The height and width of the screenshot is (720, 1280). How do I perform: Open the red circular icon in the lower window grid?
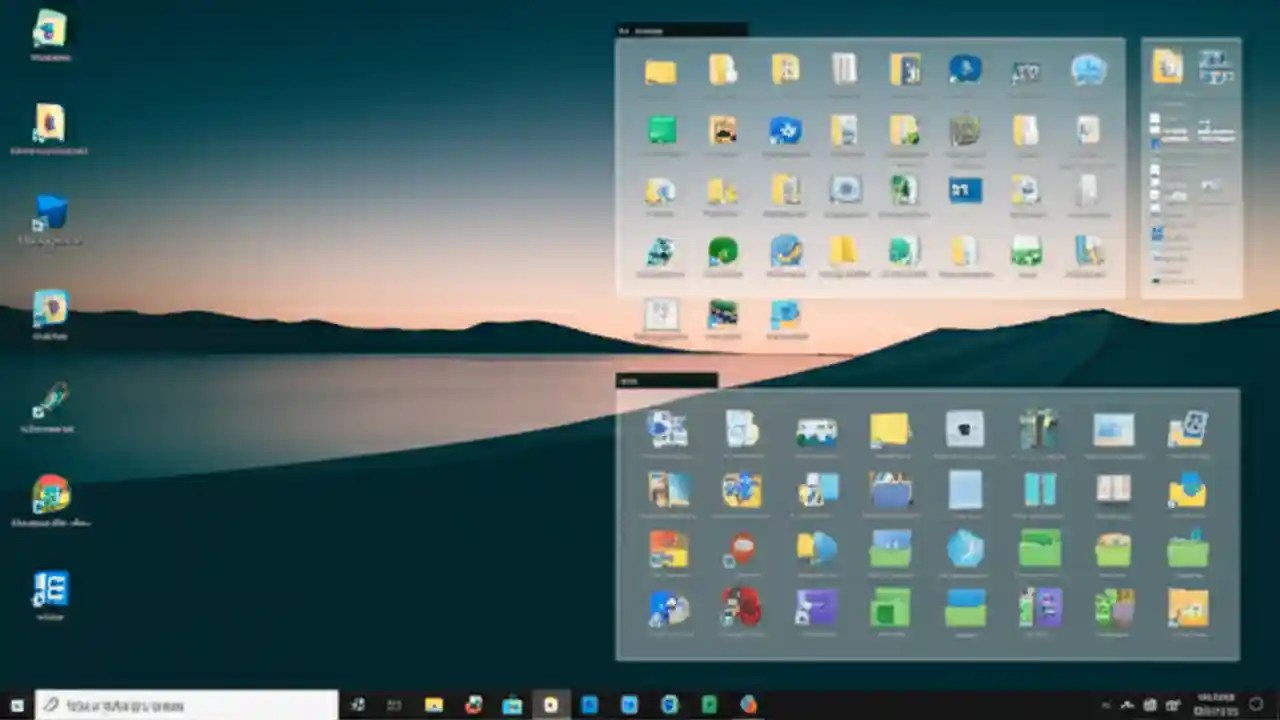click(x=741, y=550)
